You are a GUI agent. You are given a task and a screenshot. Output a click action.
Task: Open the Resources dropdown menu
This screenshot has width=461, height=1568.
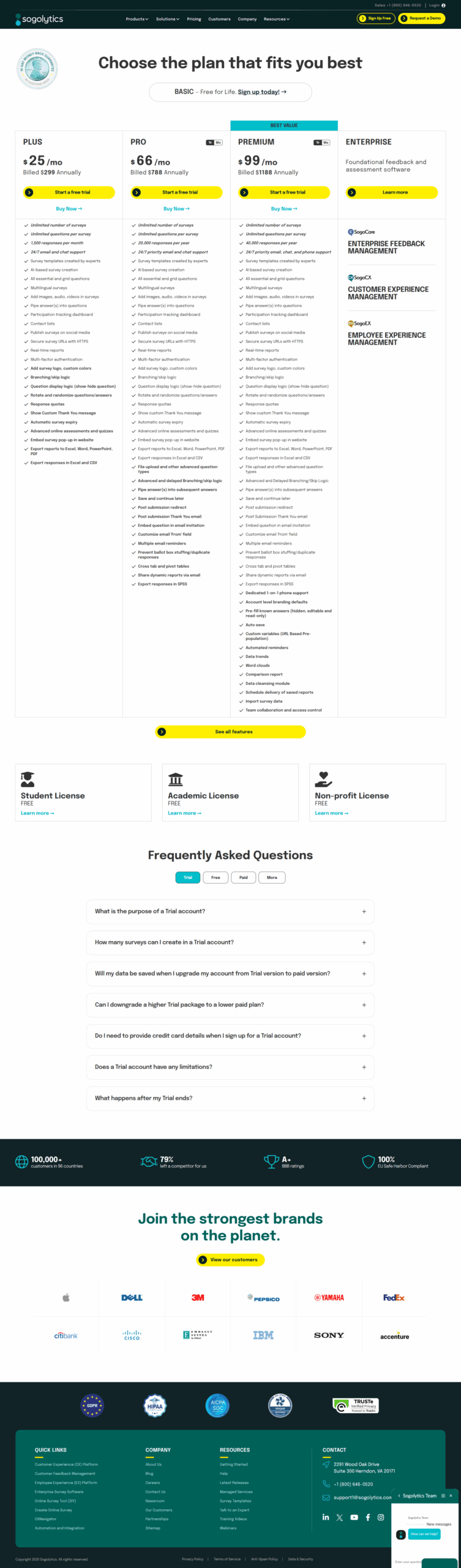click(277, 19)
